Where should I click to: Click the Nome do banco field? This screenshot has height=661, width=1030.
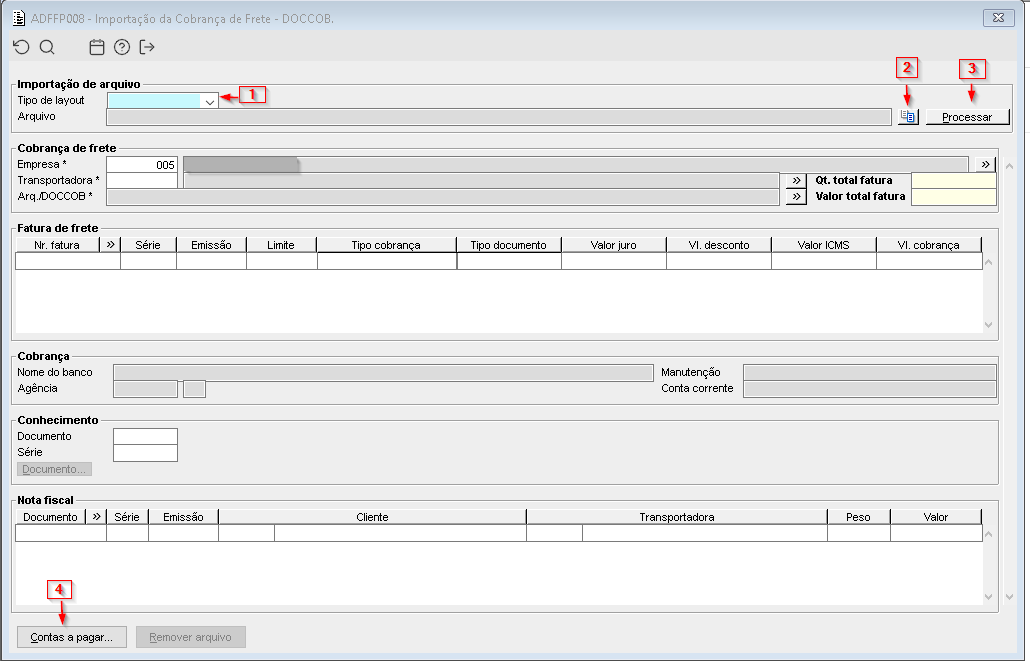point(383,373)
